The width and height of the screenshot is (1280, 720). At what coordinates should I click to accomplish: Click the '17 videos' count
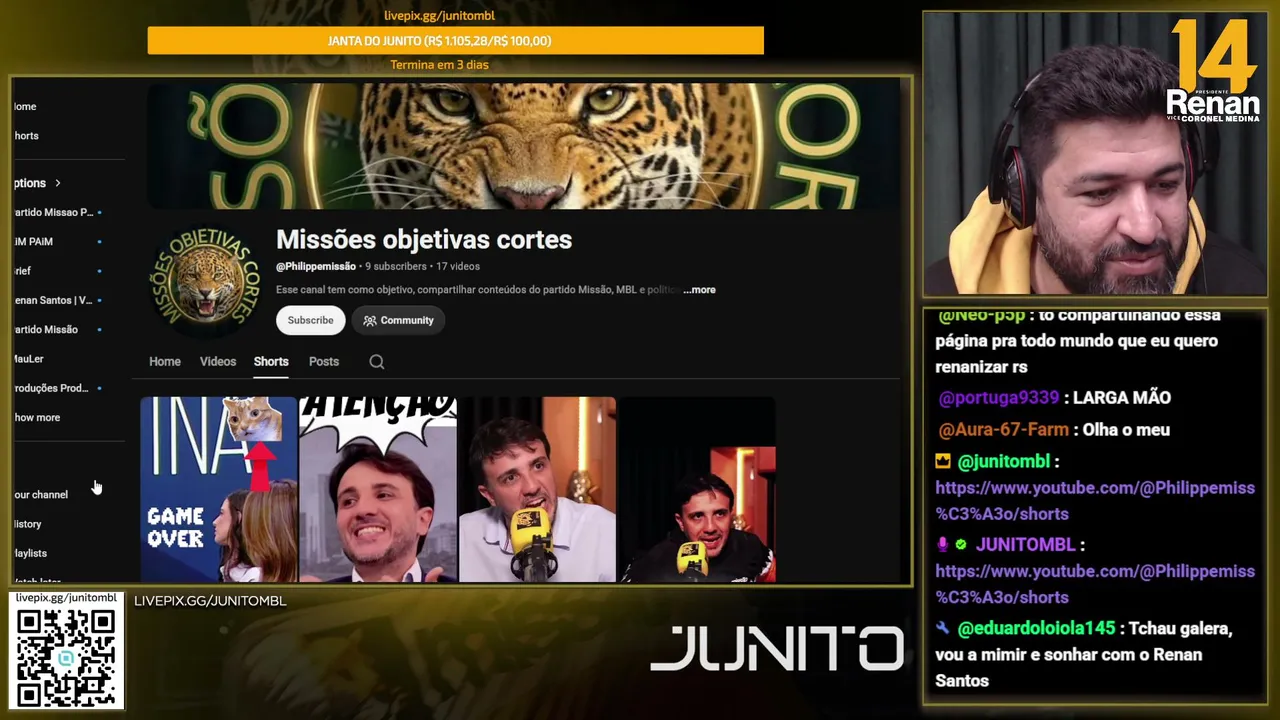tap(458, 267)
